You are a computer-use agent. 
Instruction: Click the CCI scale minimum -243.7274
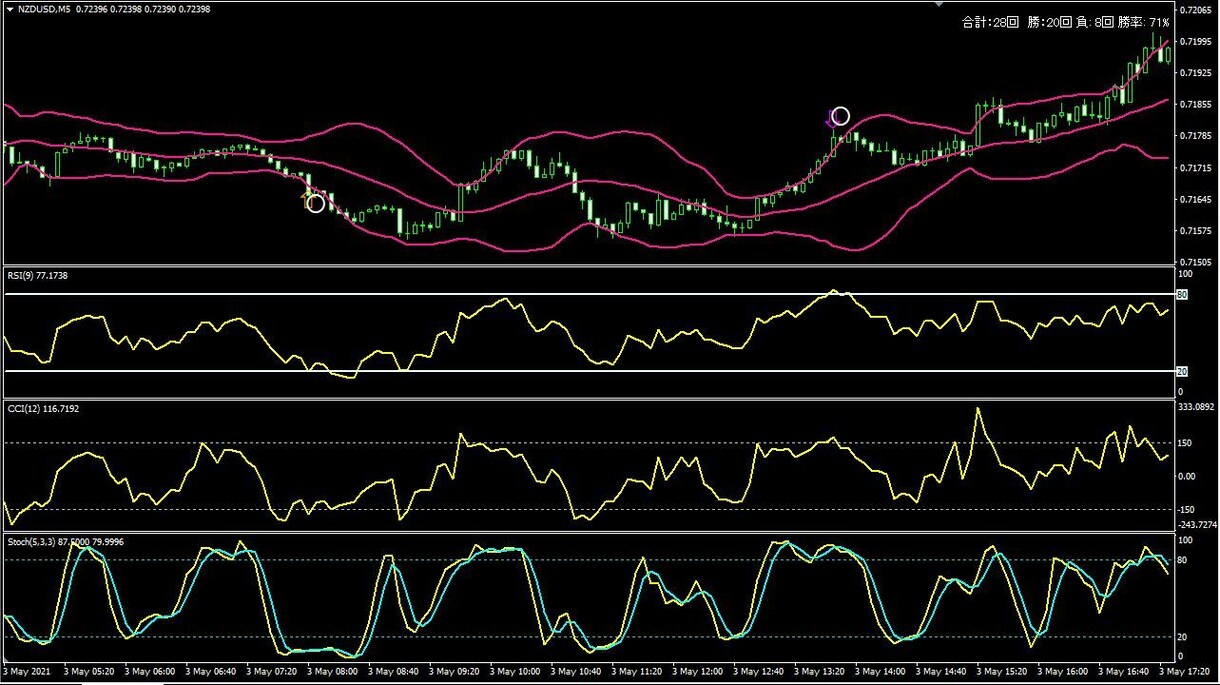tap(1197, 524)
